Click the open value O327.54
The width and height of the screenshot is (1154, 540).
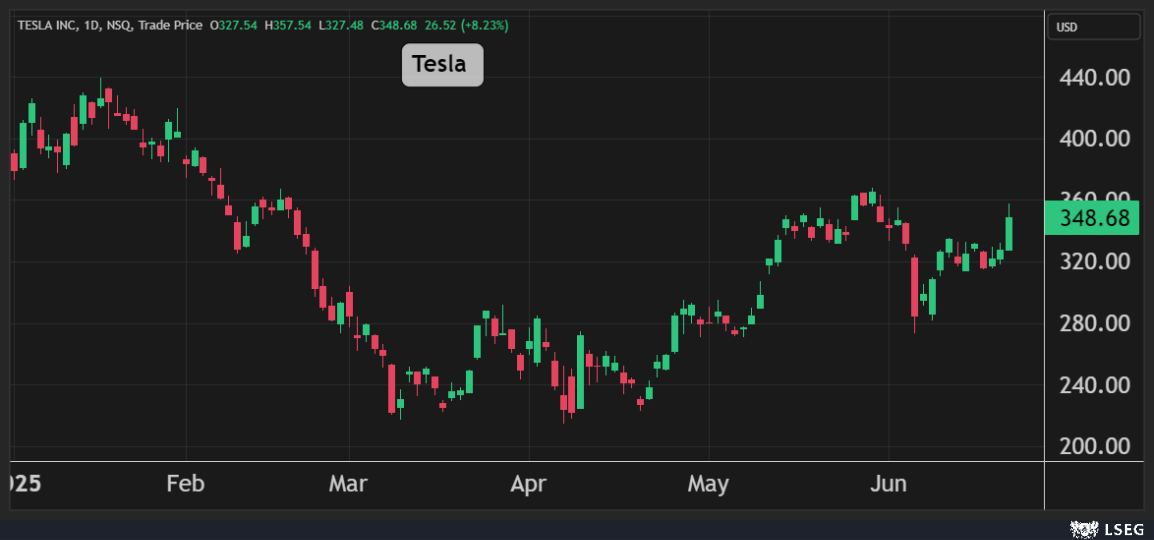[234, 25]
